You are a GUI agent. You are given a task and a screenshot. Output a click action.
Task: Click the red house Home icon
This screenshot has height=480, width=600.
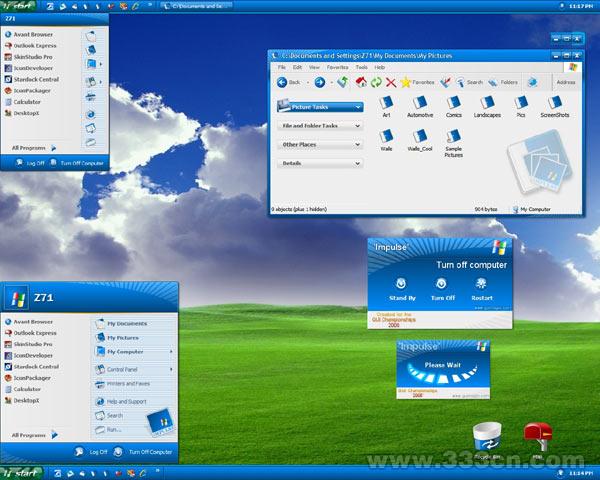pos(360,82)
